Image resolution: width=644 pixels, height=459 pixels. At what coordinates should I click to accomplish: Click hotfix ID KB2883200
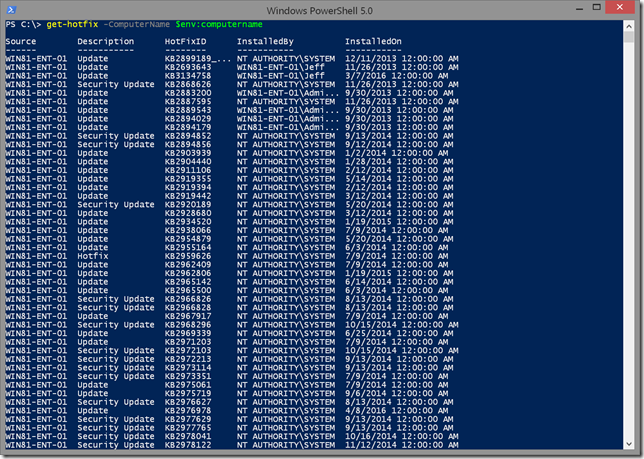click(x=188, y=93)
